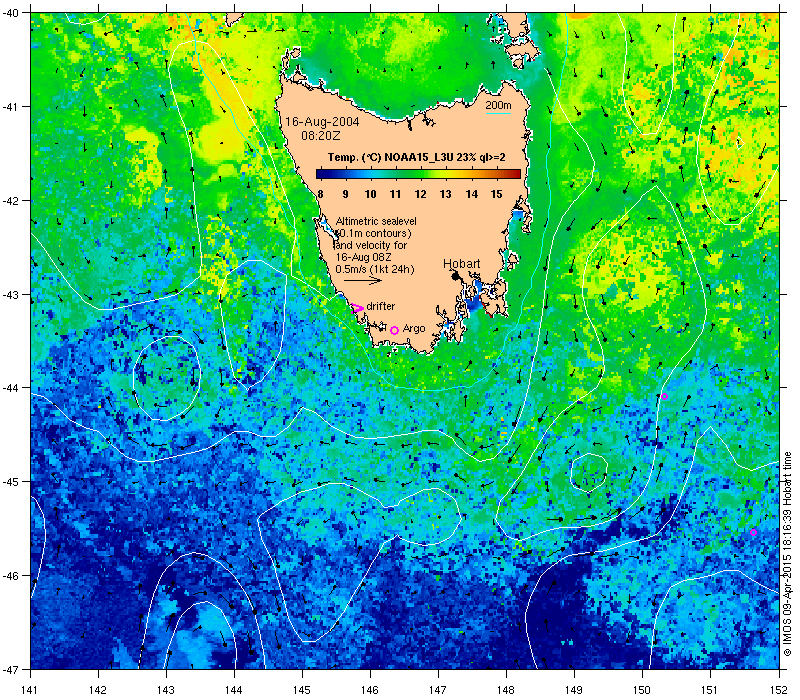The height and width of the screenshot is (700, 800).
Task: Click the date label 16-Aug-2004
Action: pos(322,122)
